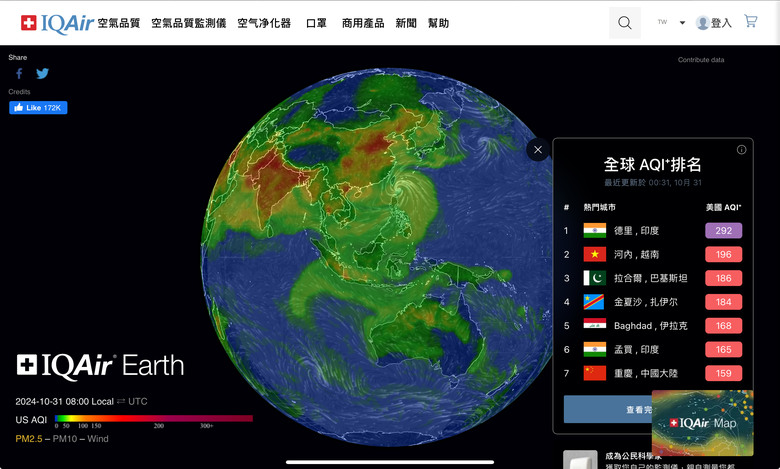
Task: Open the TW region dropdown
Action: click(x=672, y=22)
